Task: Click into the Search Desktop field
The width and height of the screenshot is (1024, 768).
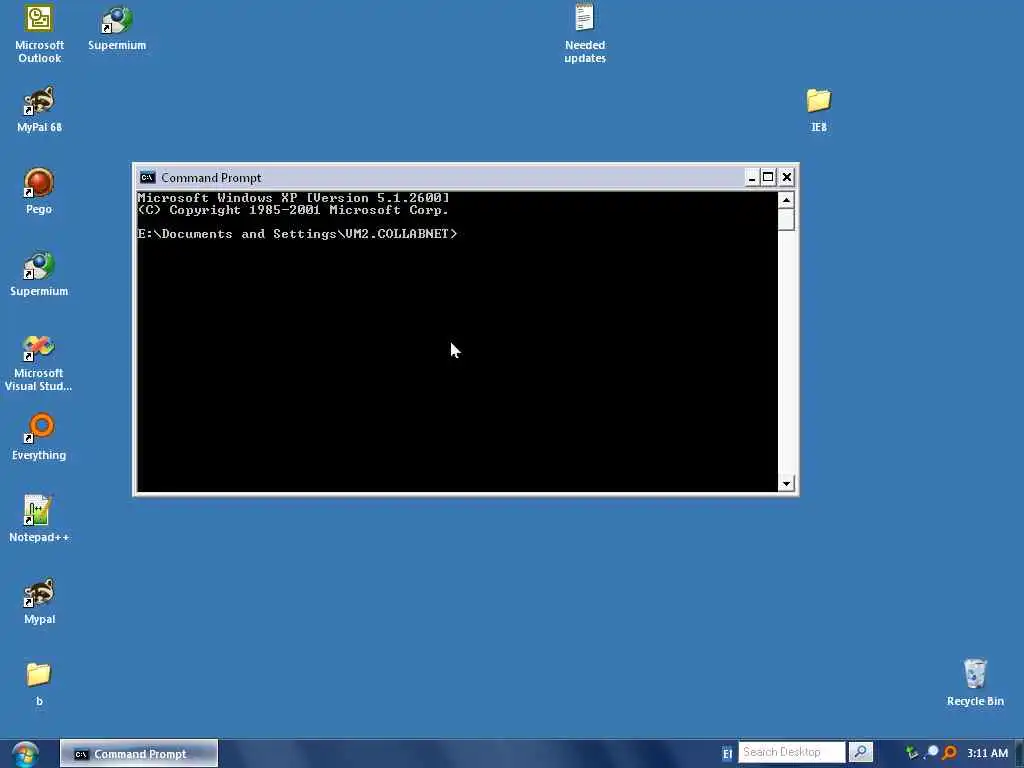Action: click(x=792, y=752)
